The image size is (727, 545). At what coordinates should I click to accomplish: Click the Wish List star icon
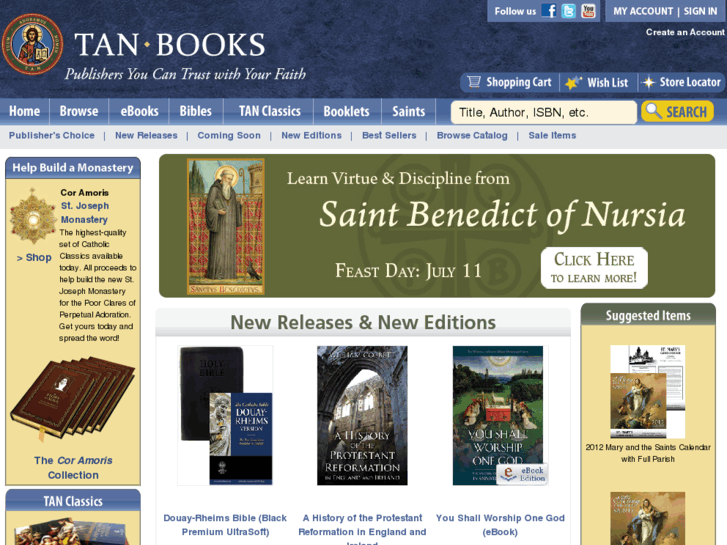click(573, 83)
